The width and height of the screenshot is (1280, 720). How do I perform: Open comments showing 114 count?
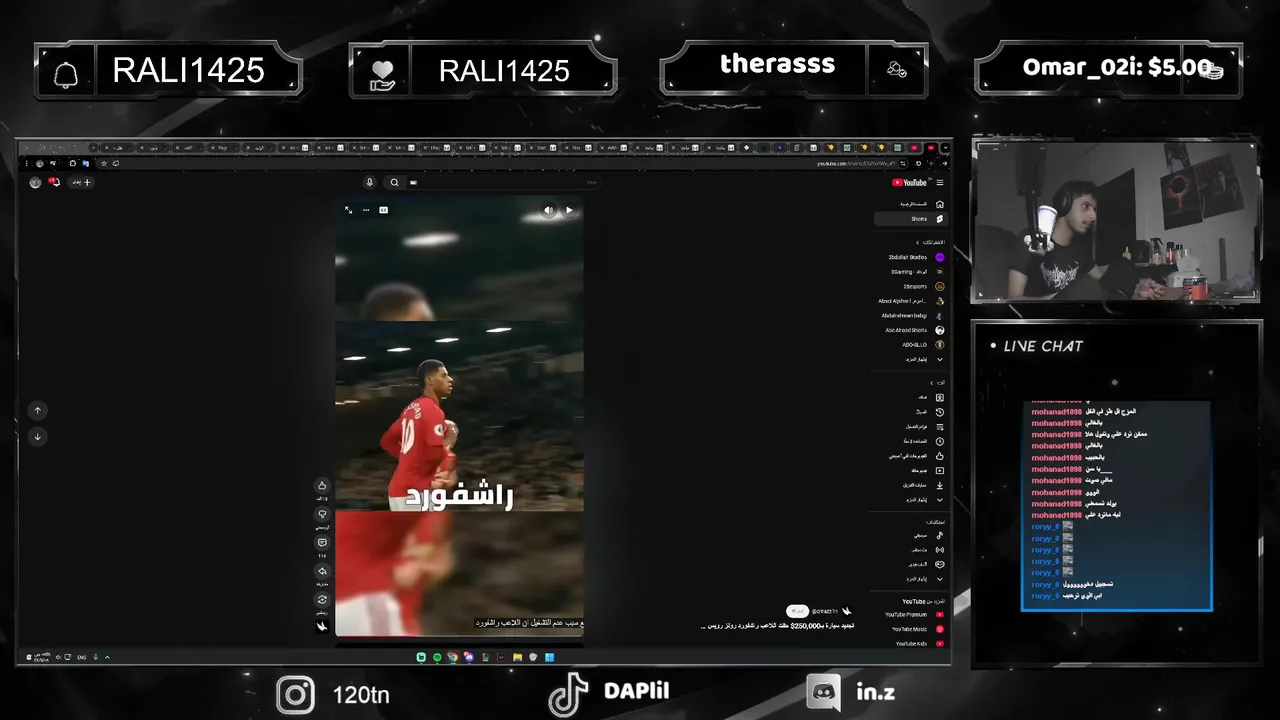click(322, 543)
